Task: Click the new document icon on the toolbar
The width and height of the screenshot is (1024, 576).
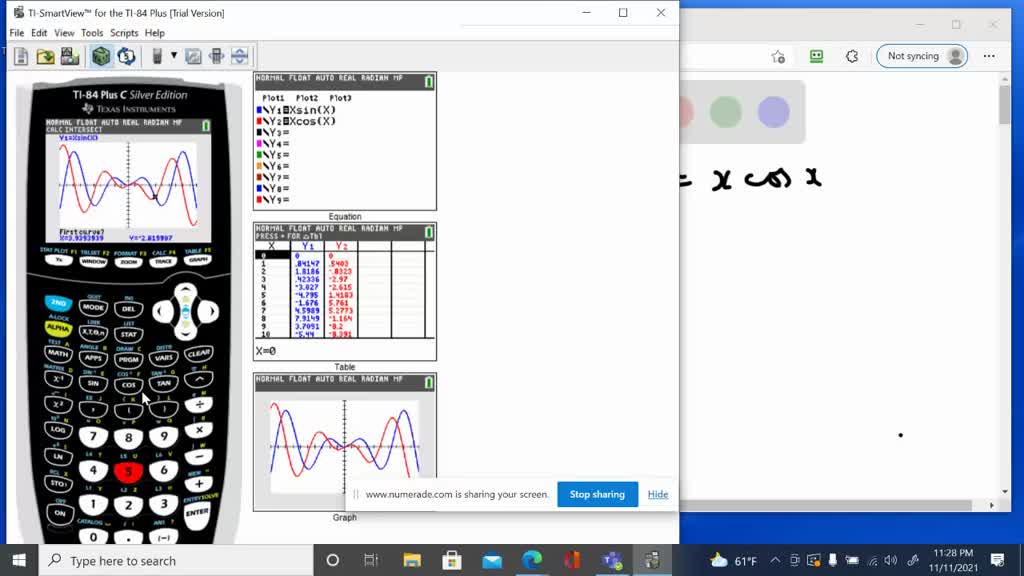Action: 21,56
